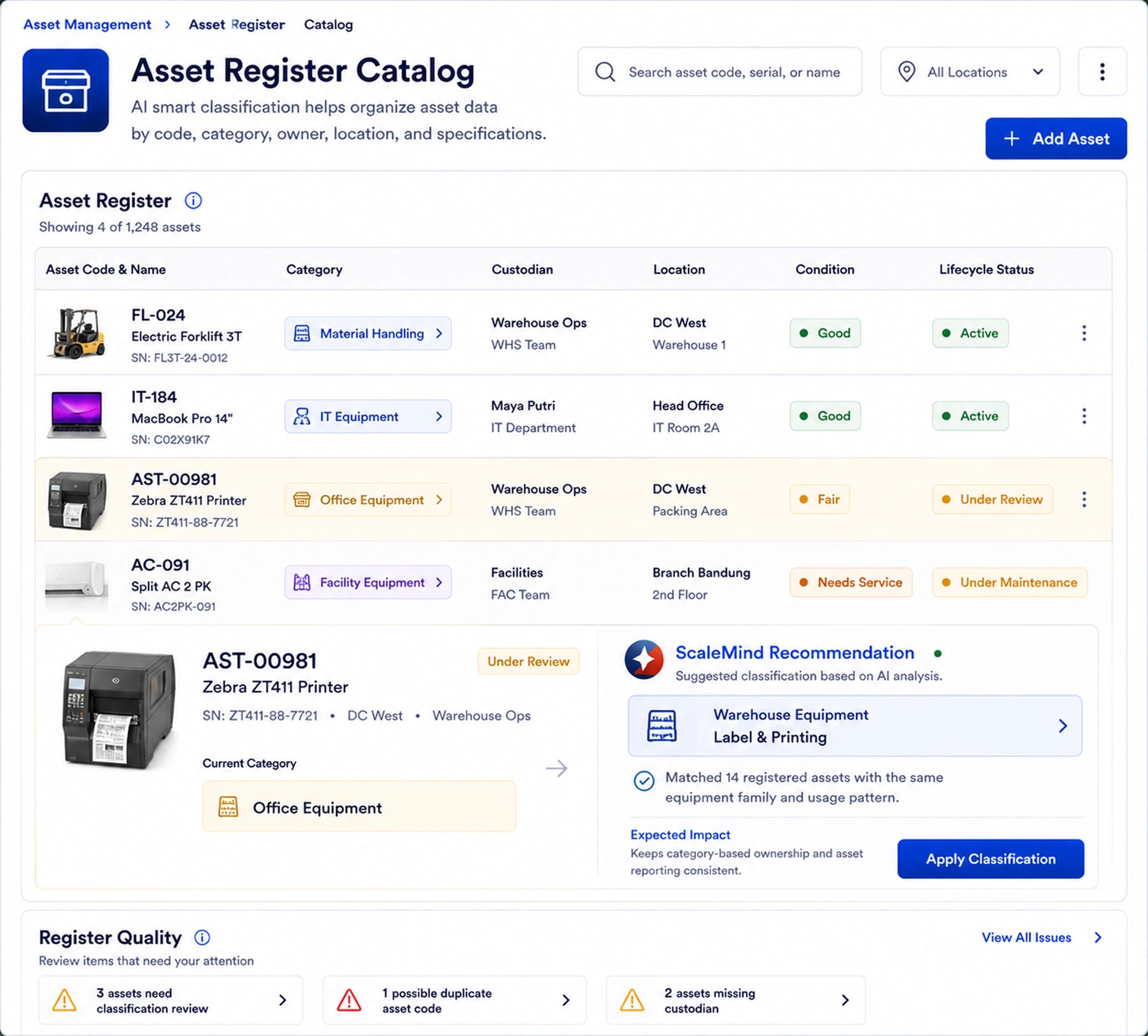1148x1036 pixels.
Task: Open row menu for IT-184 MacBook
Action: point(1083,416)
